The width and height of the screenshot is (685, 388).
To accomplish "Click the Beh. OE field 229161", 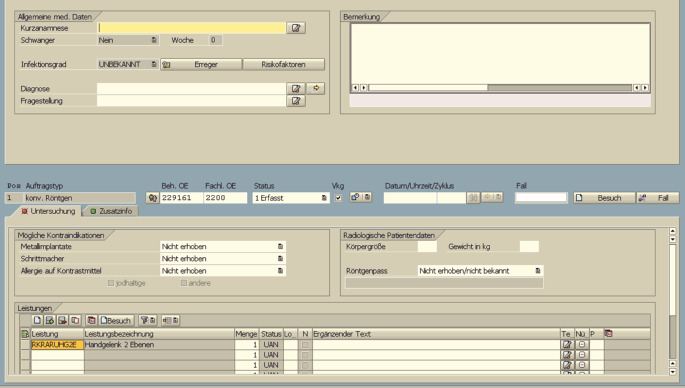I will [181, 198].
